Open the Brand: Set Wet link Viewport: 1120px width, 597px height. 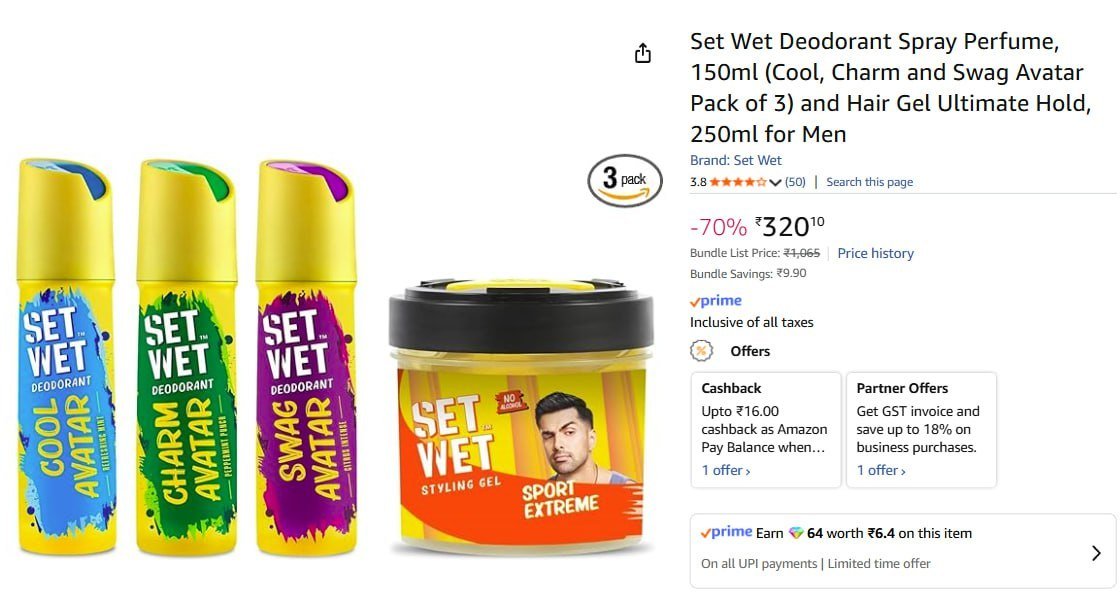[736, 160]
